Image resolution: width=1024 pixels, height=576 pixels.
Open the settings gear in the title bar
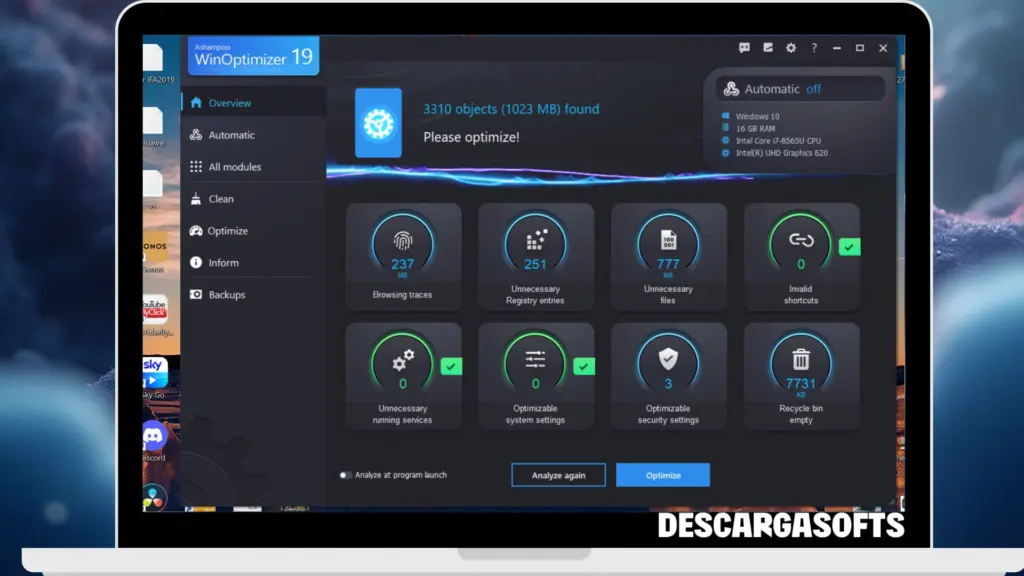790,47
